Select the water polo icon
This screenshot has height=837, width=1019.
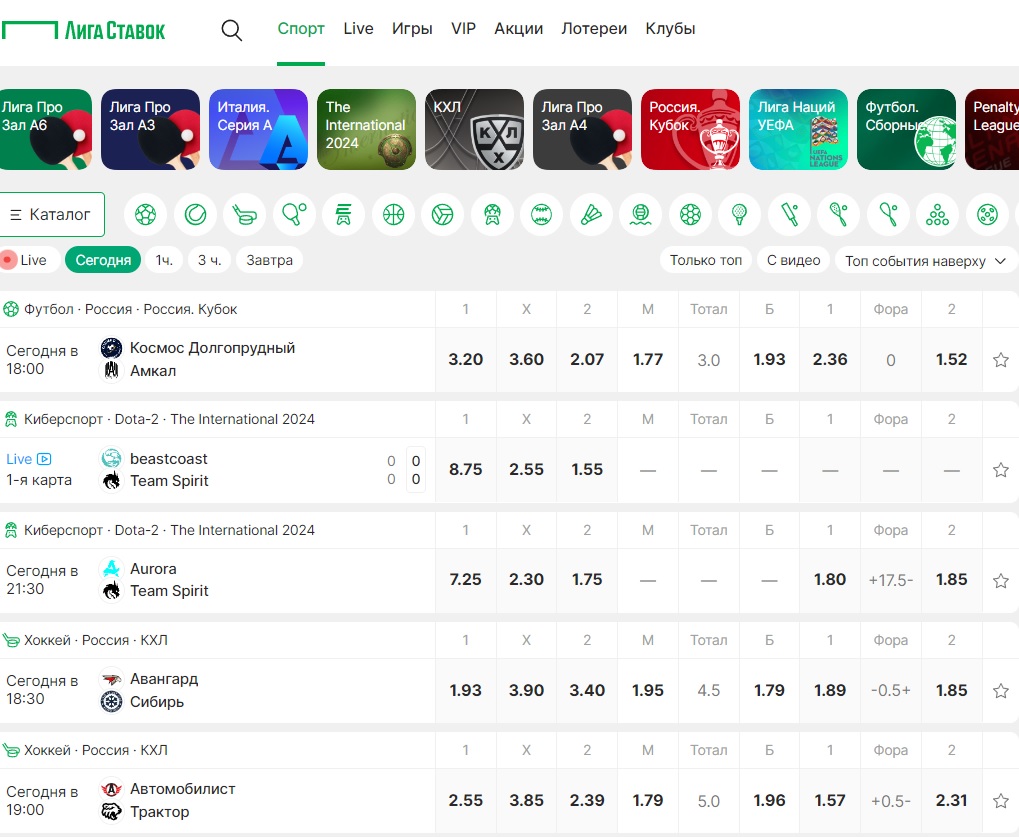click(x=641, y=214)
